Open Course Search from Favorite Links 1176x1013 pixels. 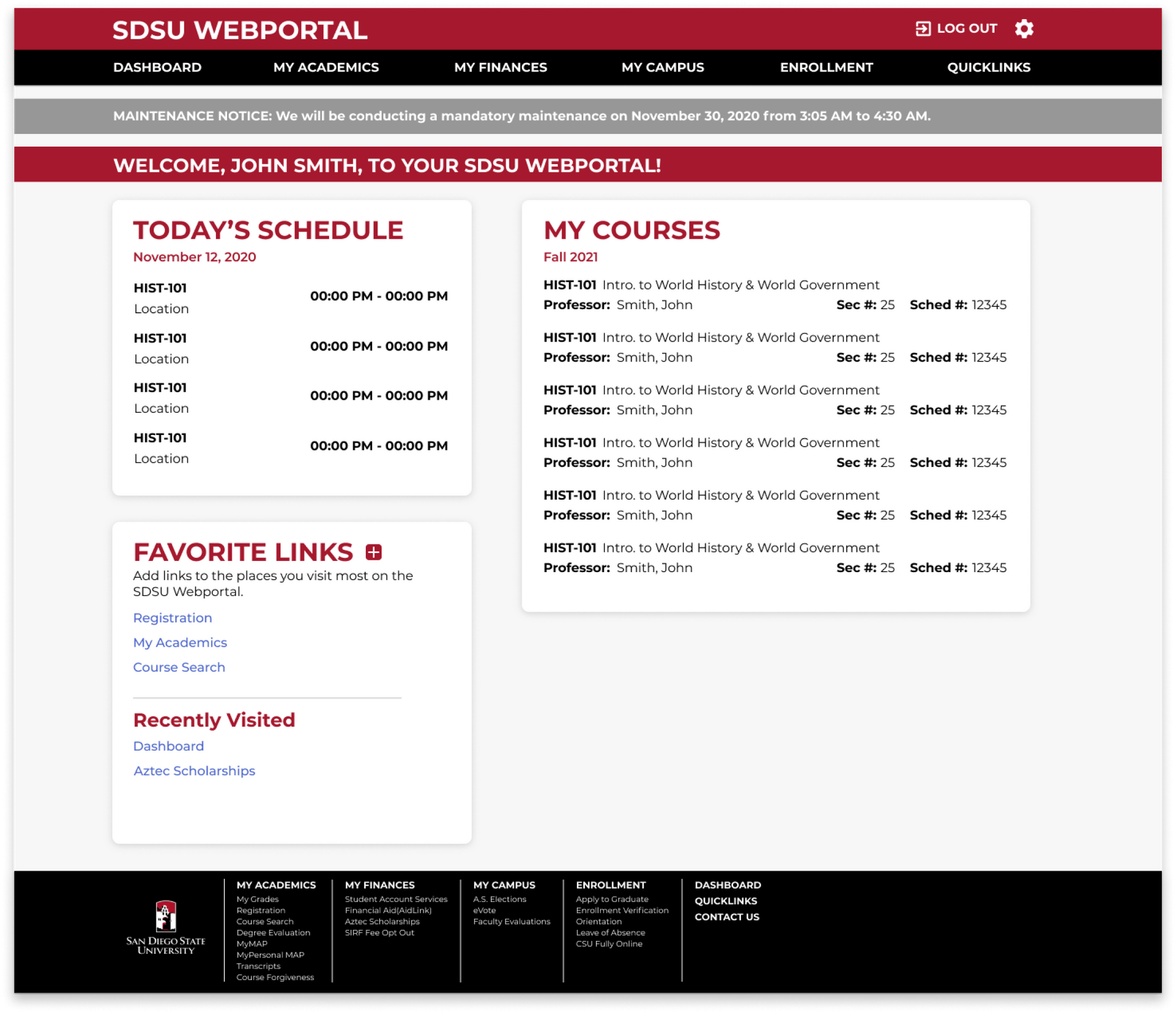pos(179,667)
